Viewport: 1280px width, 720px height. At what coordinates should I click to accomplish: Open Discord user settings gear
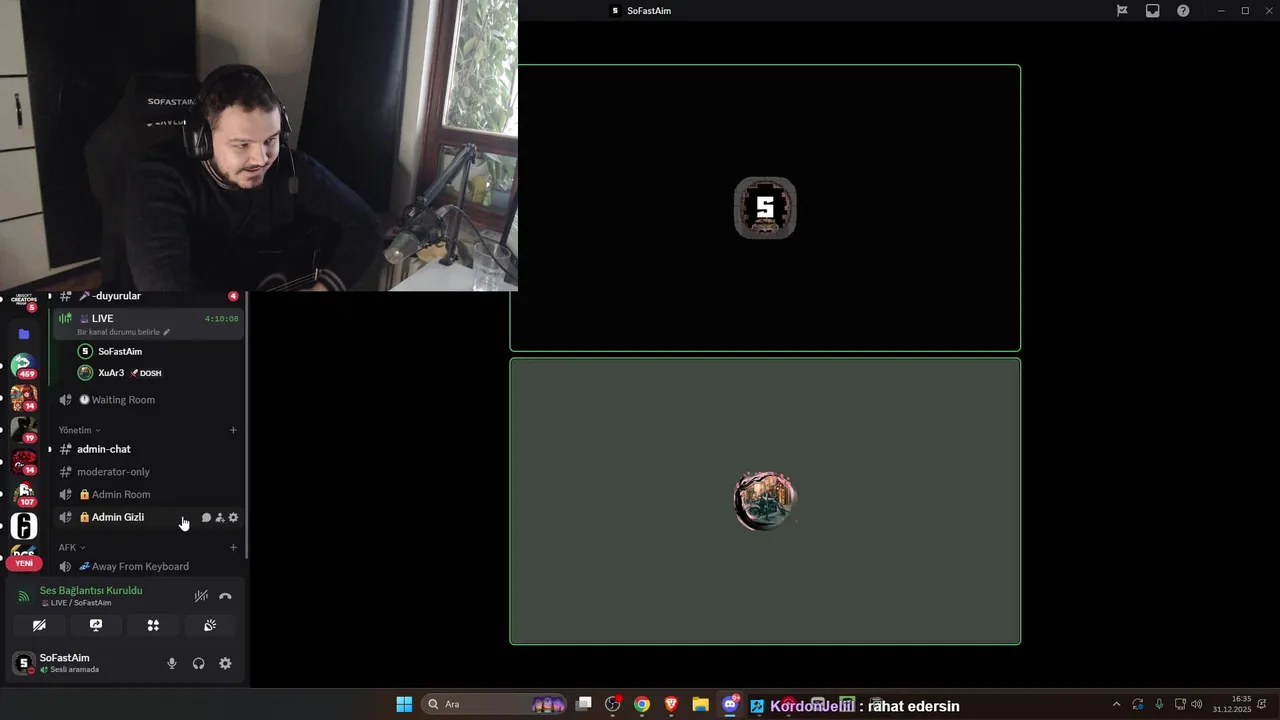[225, 663]
